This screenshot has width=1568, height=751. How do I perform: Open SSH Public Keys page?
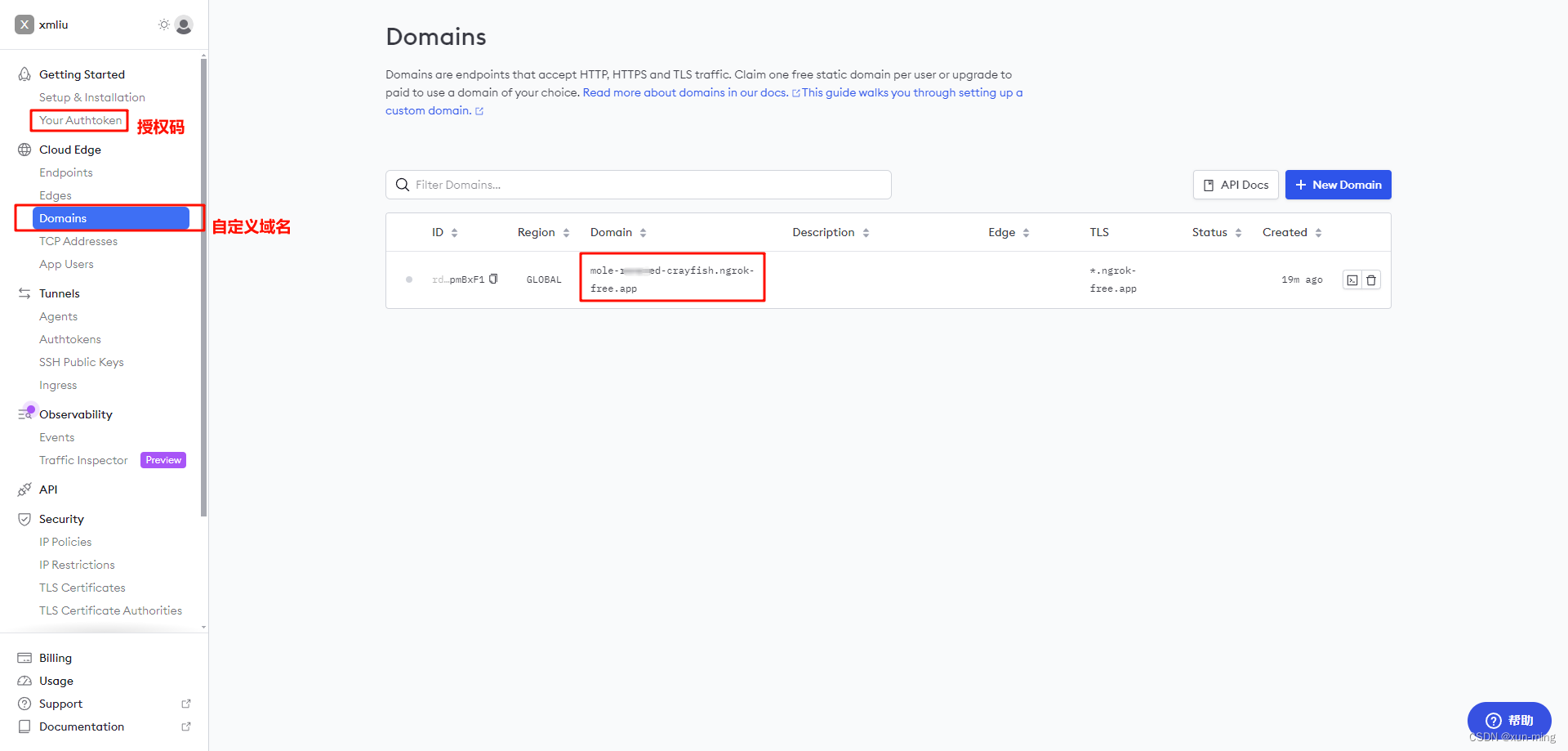click(x=82, y=362)
